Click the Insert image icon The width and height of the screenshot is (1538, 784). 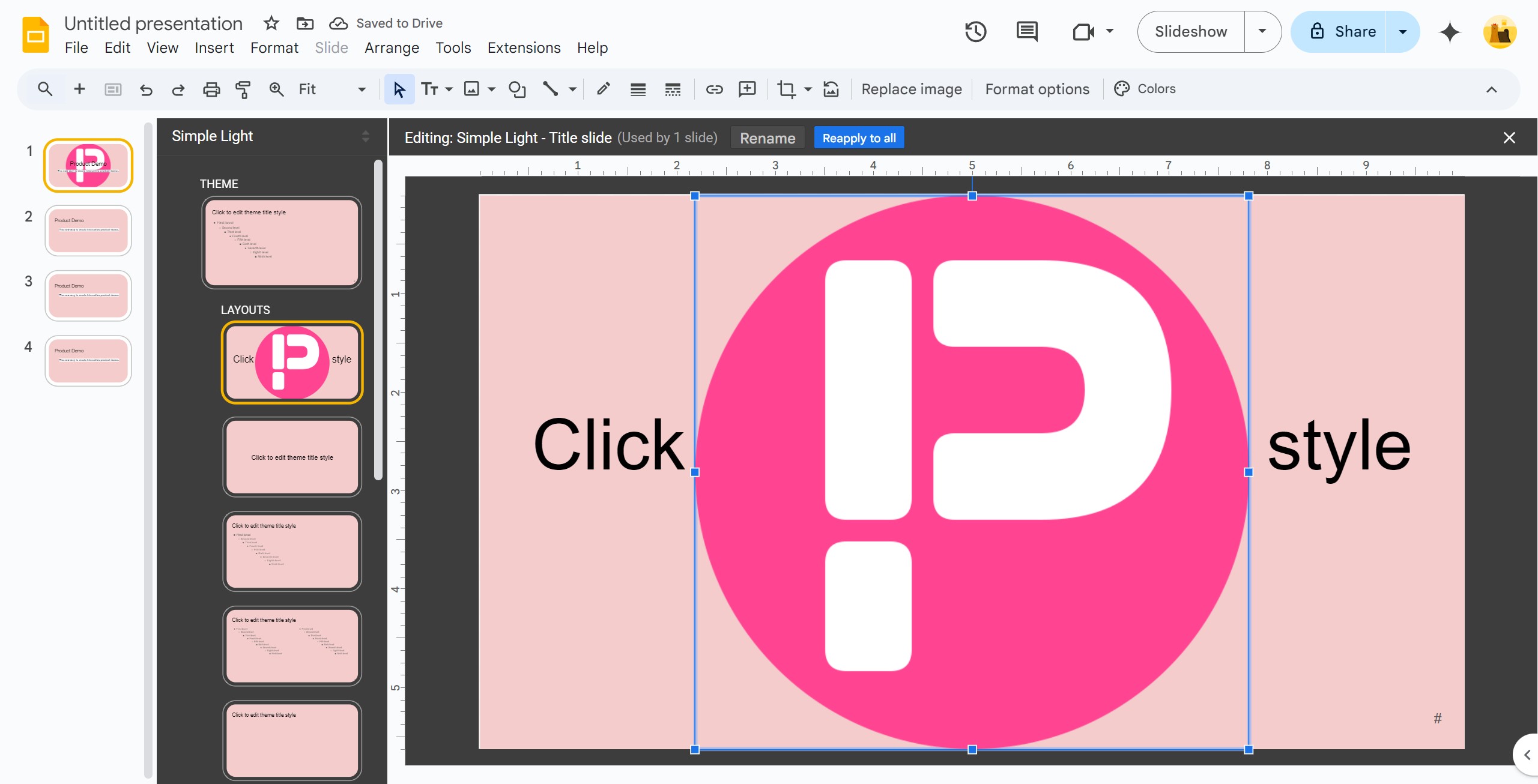[x=472, y=89]
